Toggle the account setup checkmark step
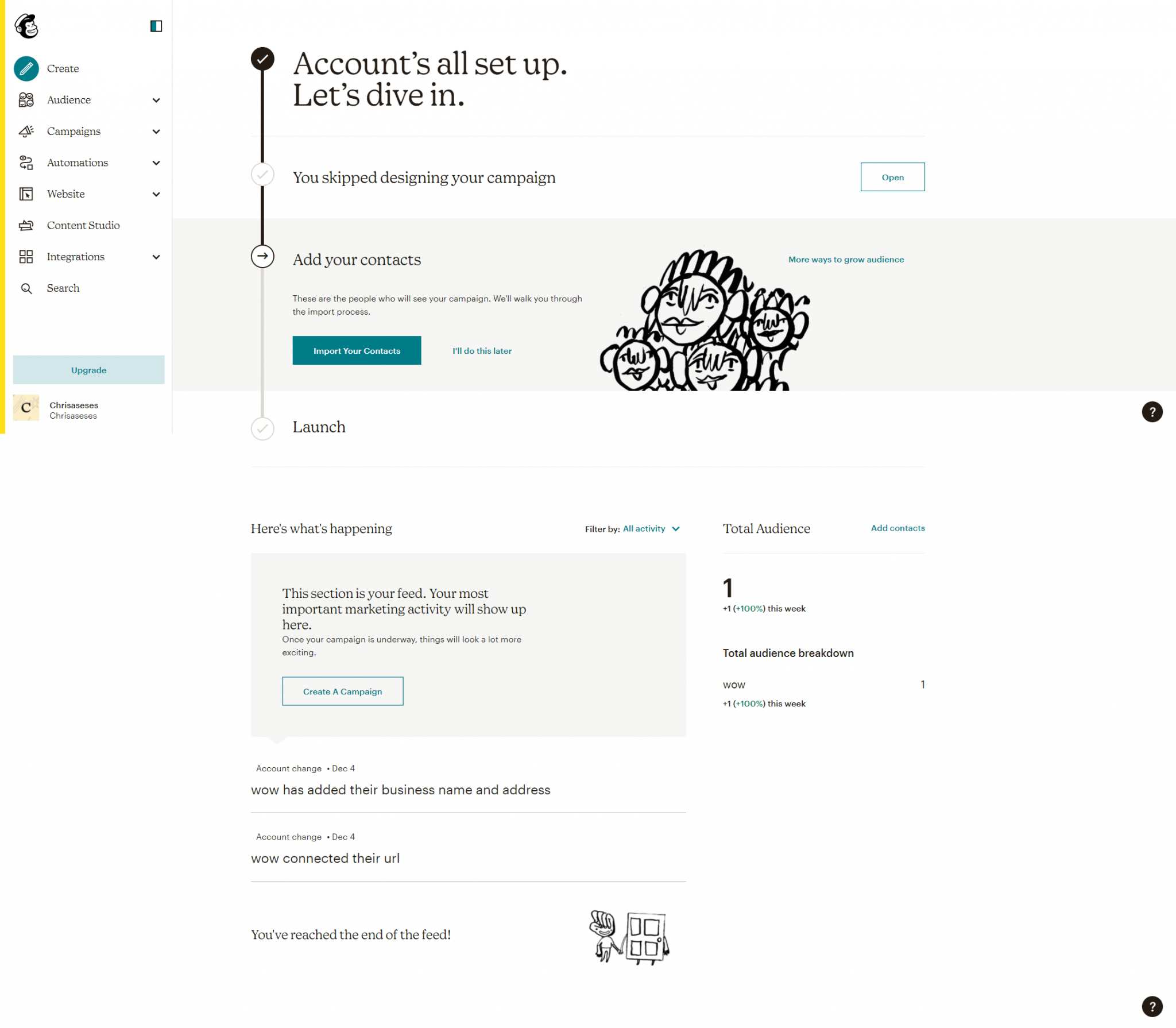Image resolution: width=1176 pixels, height=1028 pixels. (x=262, y=59)
